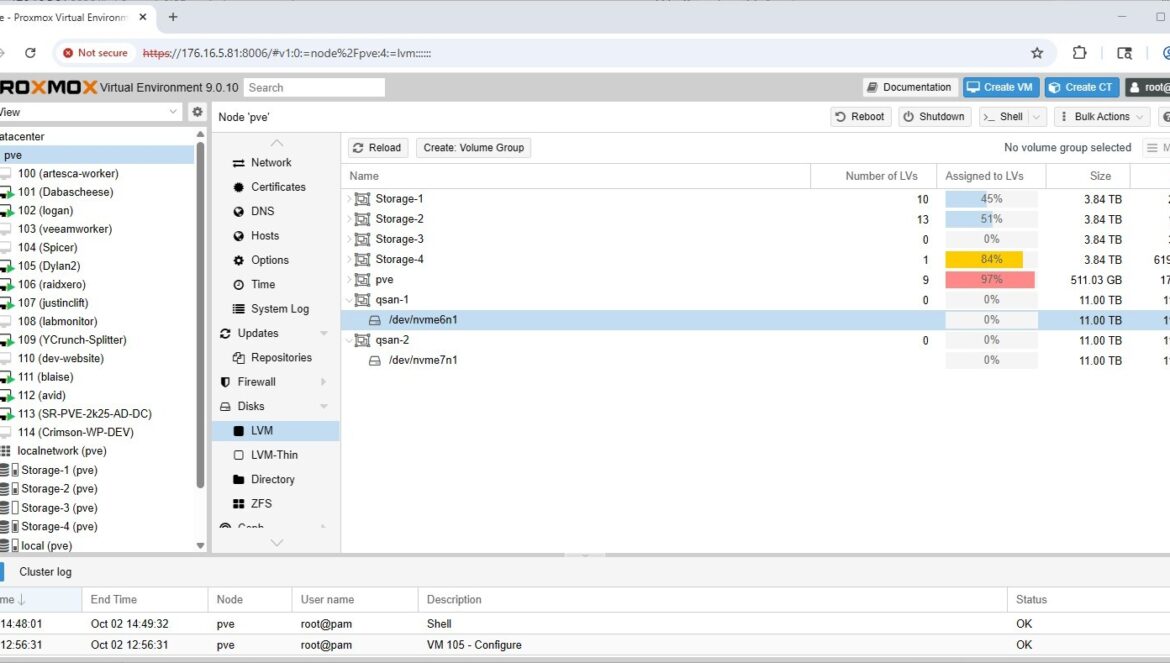1170x663 pixels.
Task: Click the disk icon next to /dev/nvme7n1
Action: [375, 360]
